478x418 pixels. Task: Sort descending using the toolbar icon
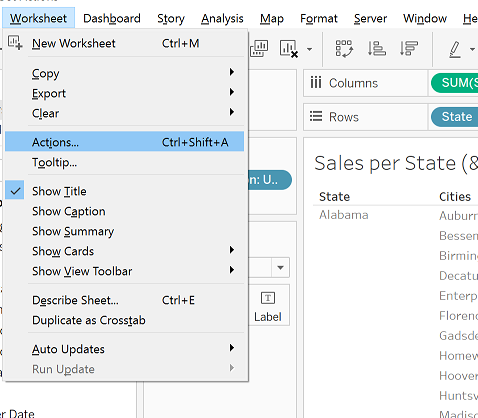409,48
